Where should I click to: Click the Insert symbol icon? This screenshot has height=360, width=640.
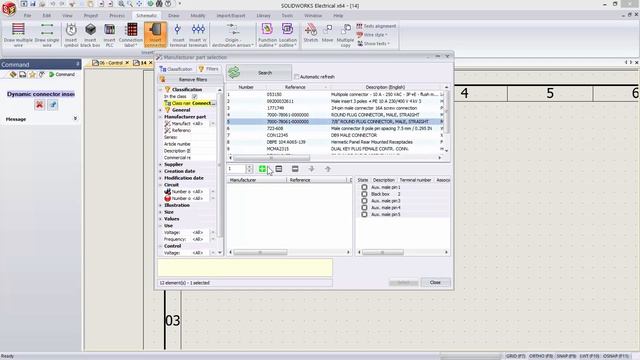coord(71,35)
